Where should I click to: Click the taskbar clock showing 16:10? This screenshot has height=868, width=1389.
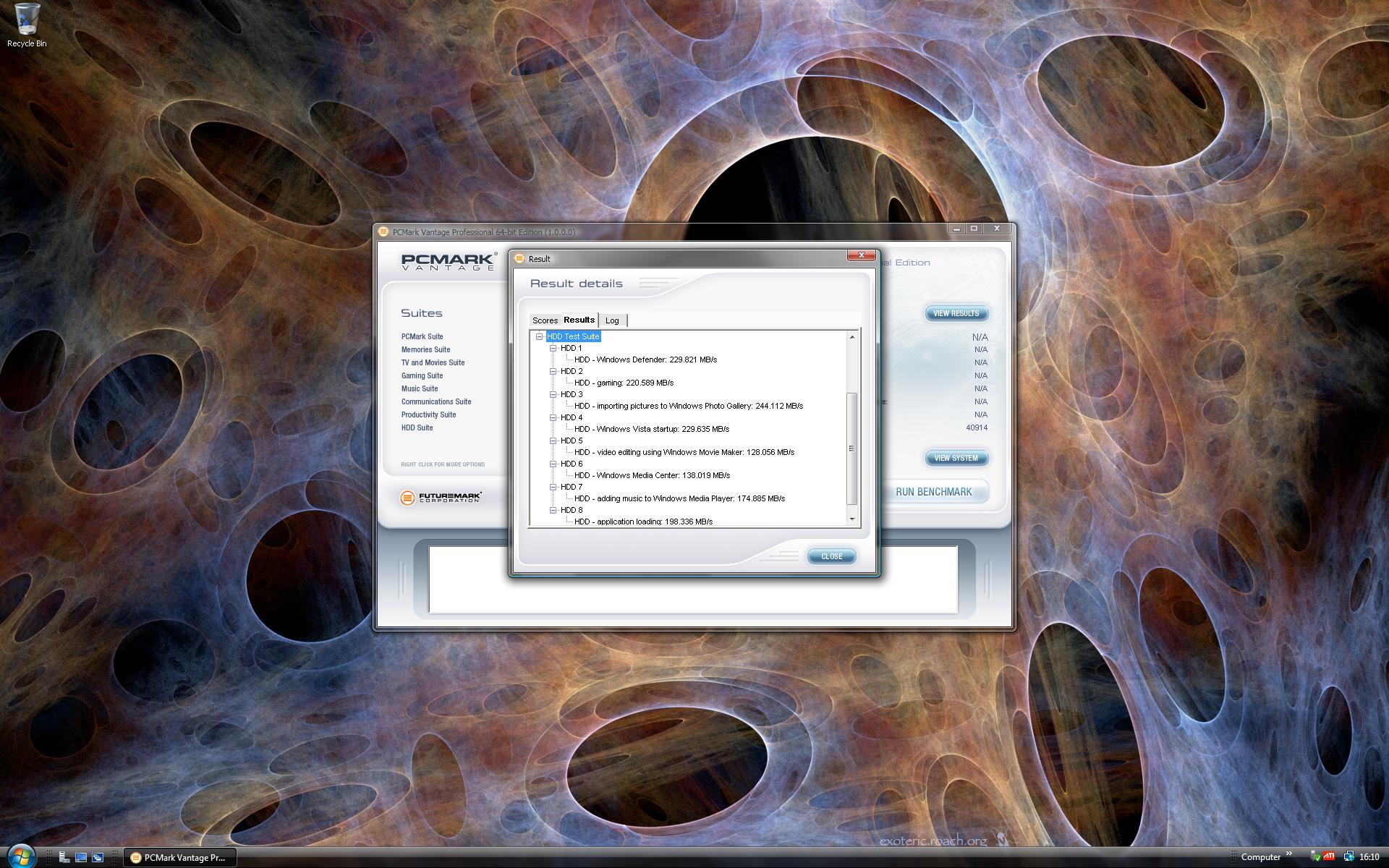click(x=1369, y=857)
